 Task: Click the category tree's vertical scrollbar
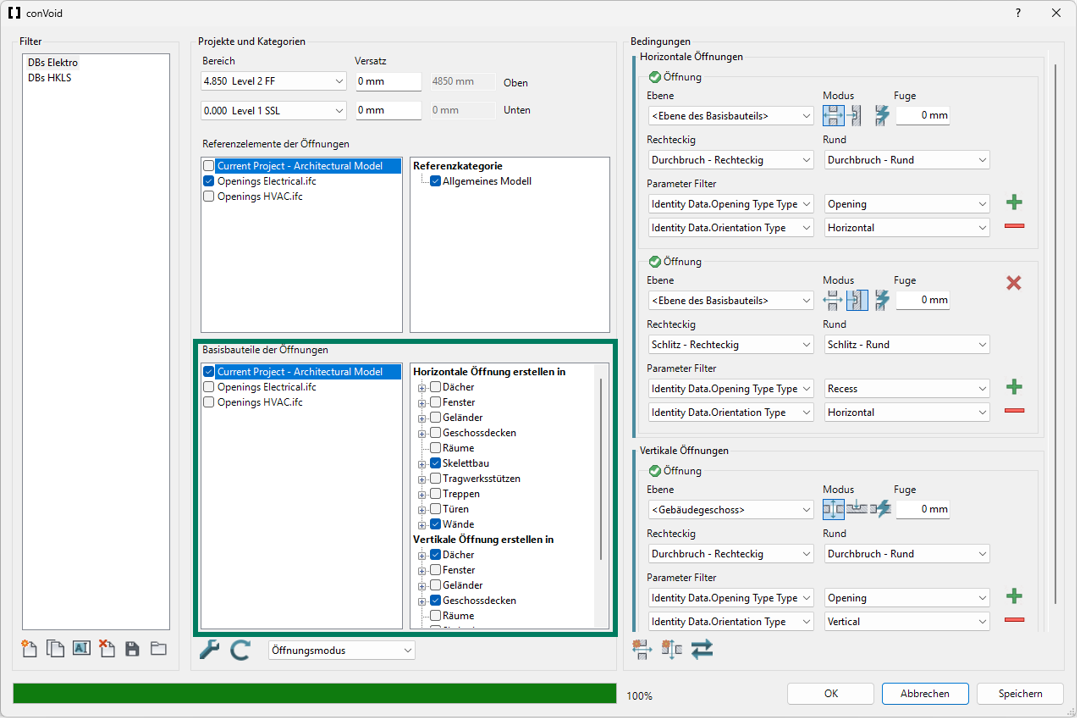coord(601,469)
